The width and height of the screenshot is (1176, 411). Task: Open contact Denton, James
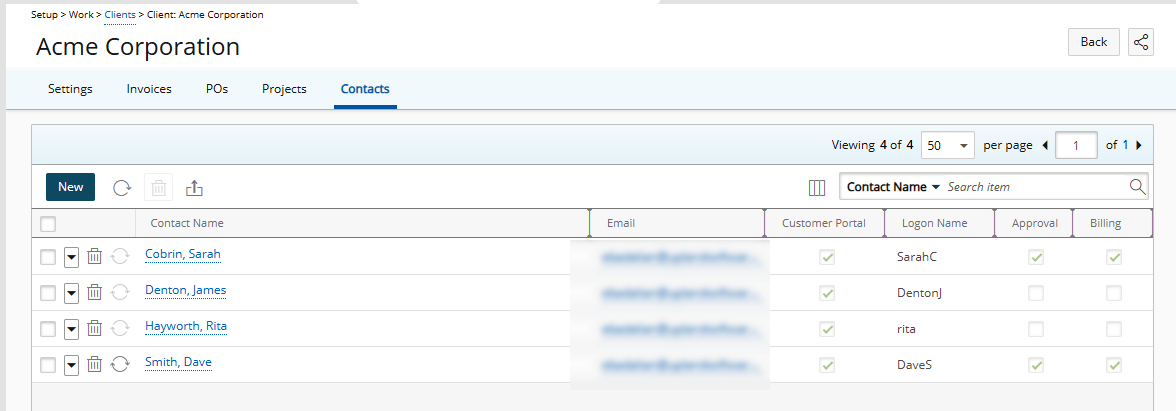tap(185, 290)
